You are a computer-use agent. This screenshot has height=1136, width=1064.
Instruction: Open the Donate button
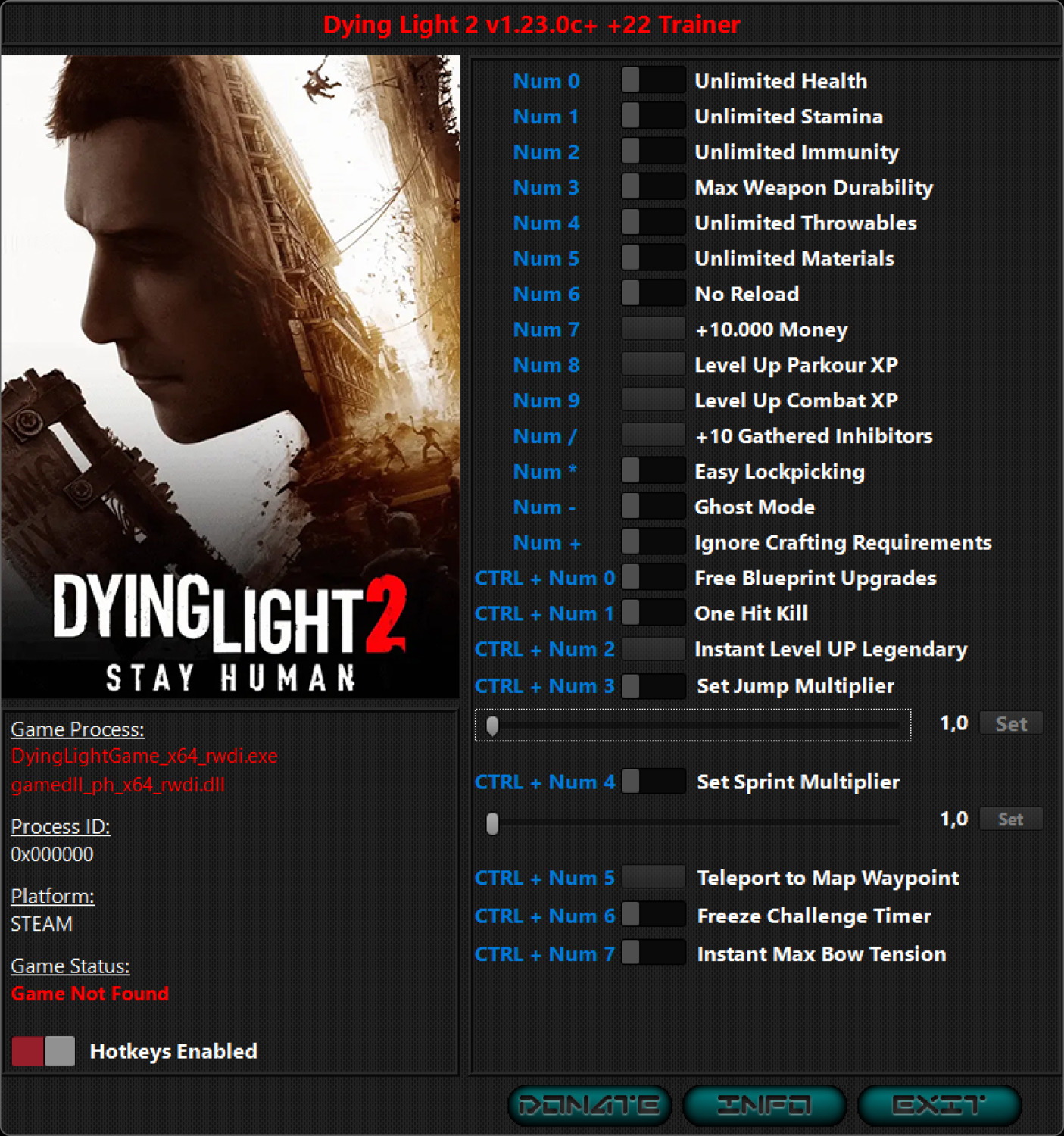pos(589,1106)
